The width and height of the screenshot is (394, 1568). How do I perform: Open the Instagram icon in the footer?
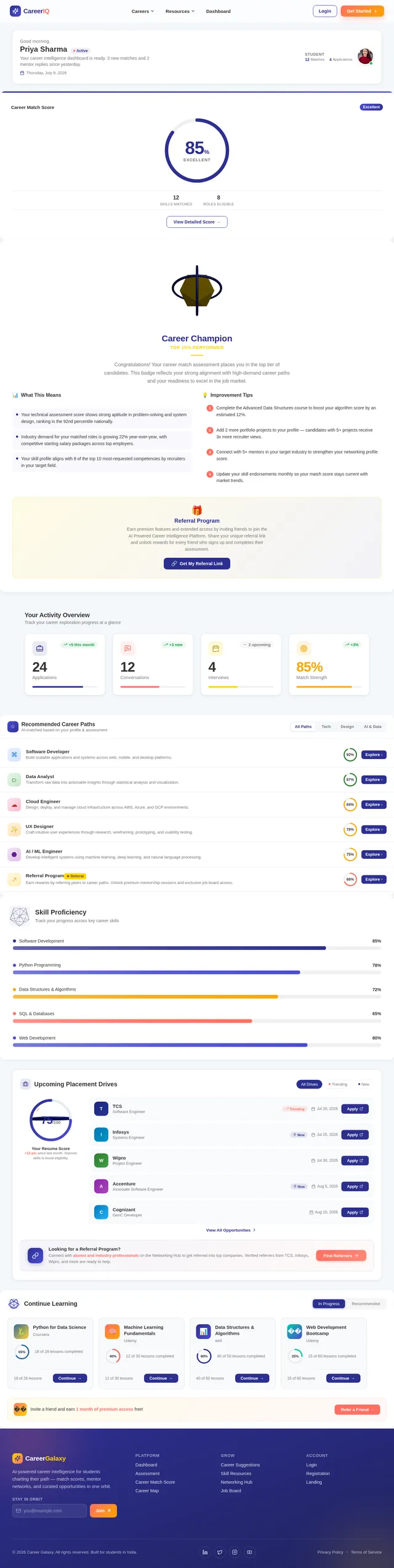tap(235, 1552)
